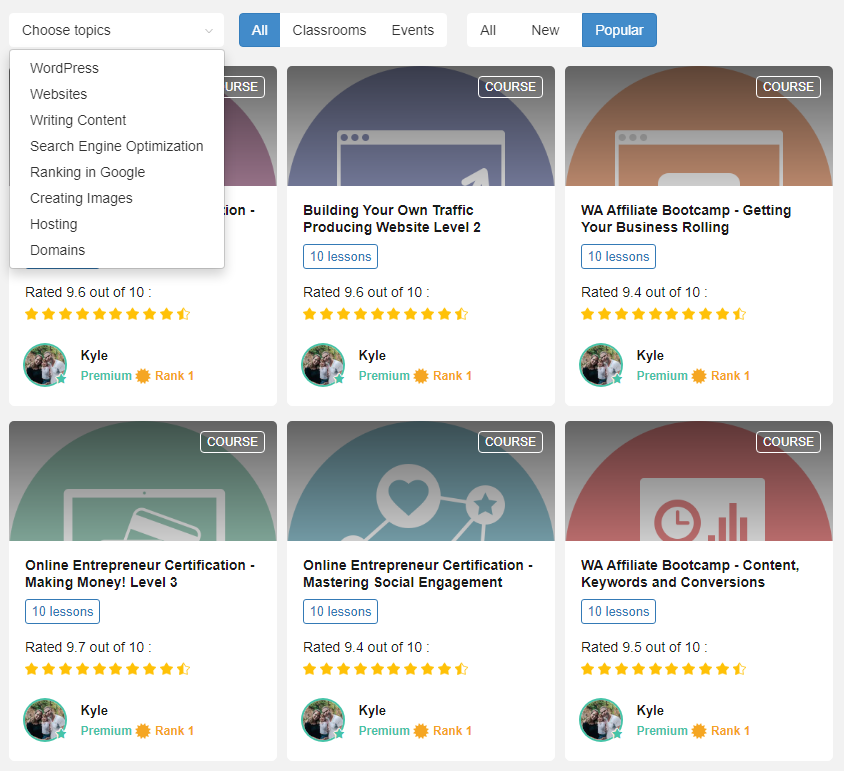Click Rank 1 badge on Traffic Producing Website card
Image resolution: width=844 pixels, height=771 pixels.
(x=443, y=376)
